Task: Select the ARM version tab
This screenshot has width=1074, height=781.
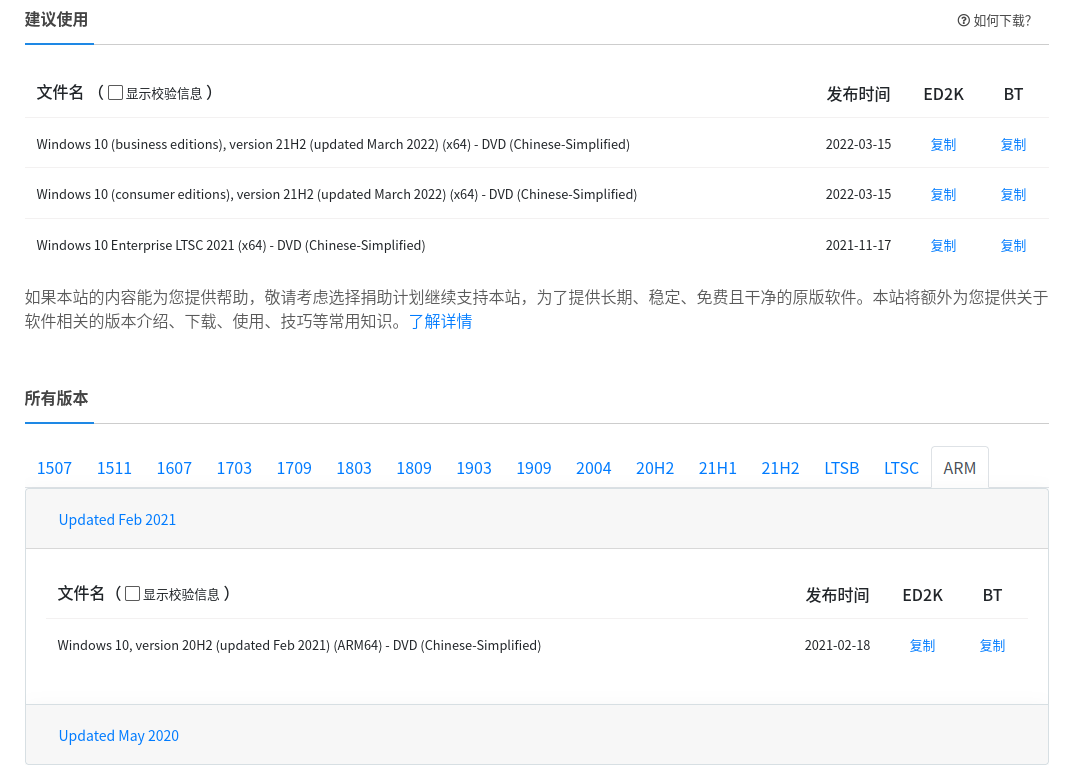Action: [x=960, y=468]
